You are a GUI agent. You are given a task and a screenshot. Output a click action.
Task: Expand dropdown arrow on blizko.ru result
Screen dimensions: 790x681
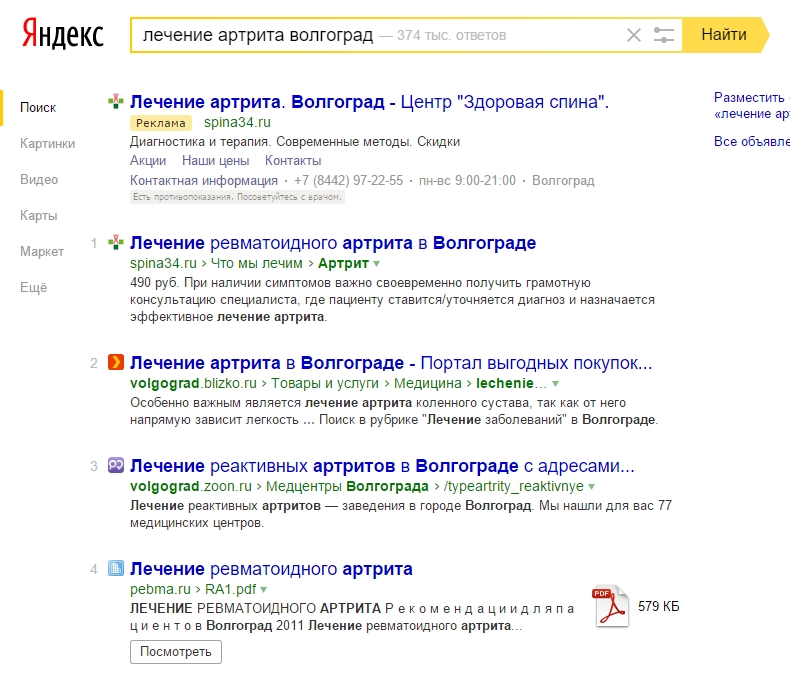coord(555,384)
